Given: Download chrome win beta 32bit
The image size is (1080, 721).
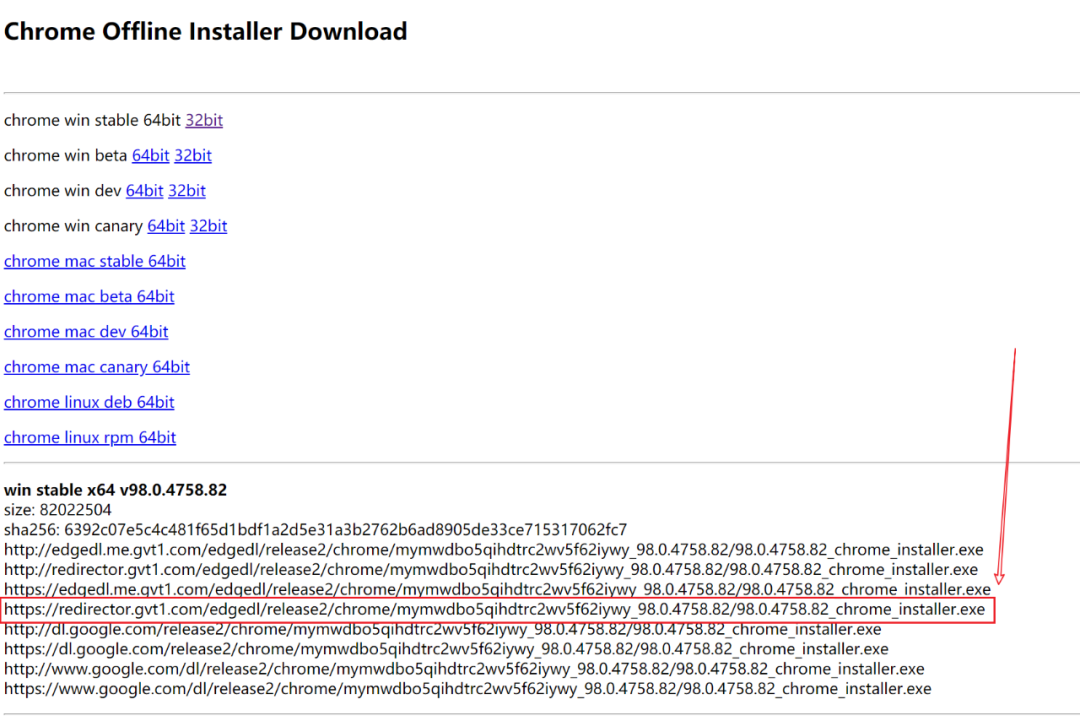Looking at the screenshot, I should (x=193, y=156).
